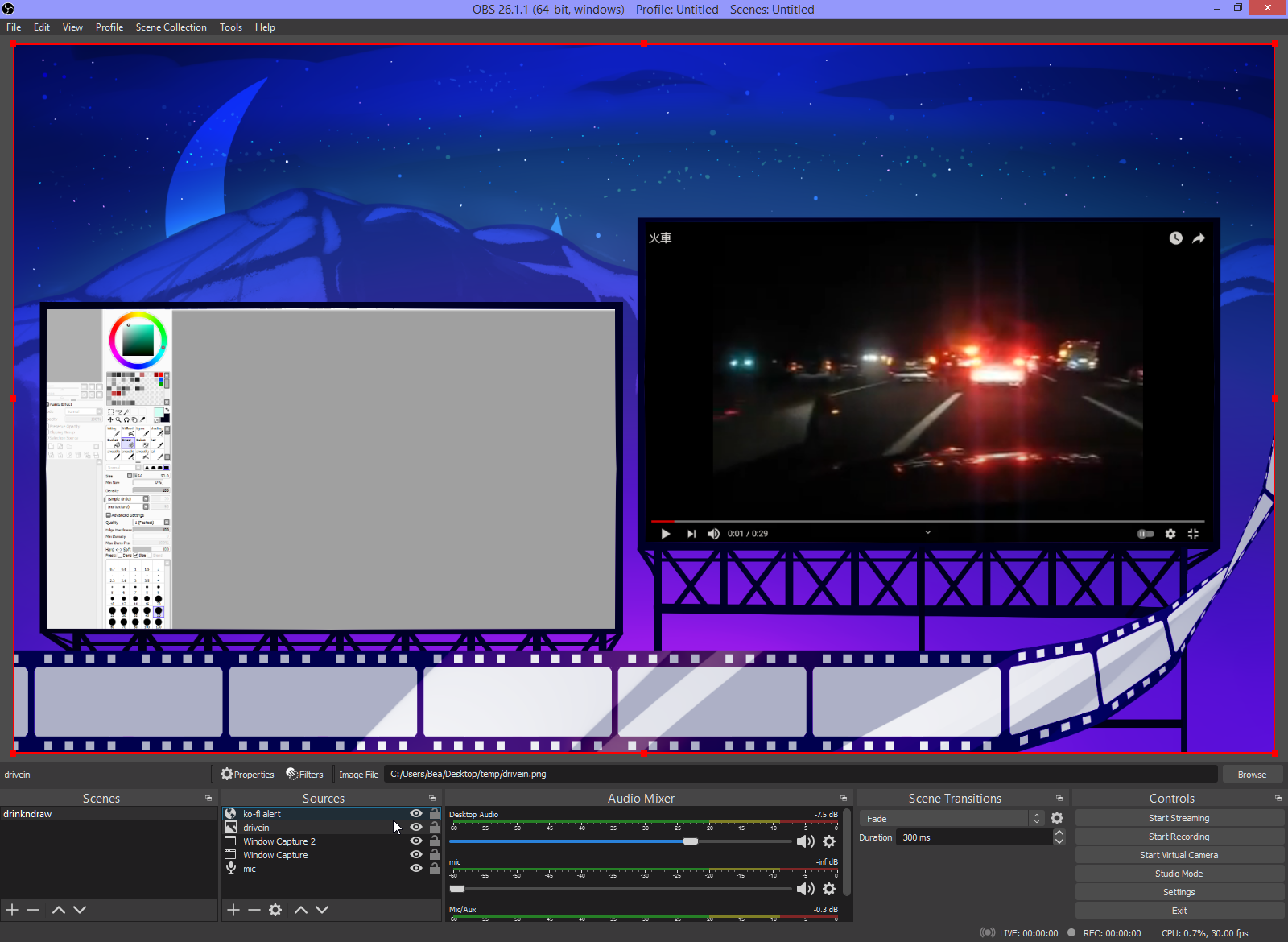Hide the Window Capture source
This screenshot has height=942, width=1288.
(416, 854)
